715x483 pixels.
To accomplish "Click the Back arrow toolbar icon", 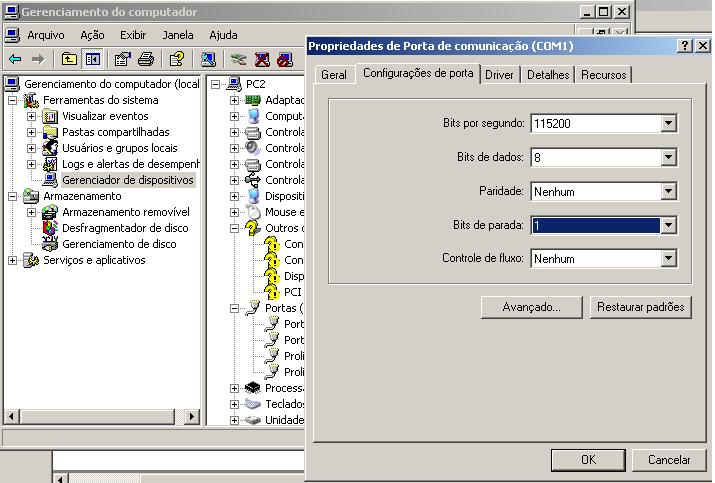I will click(x=16, y=59).
